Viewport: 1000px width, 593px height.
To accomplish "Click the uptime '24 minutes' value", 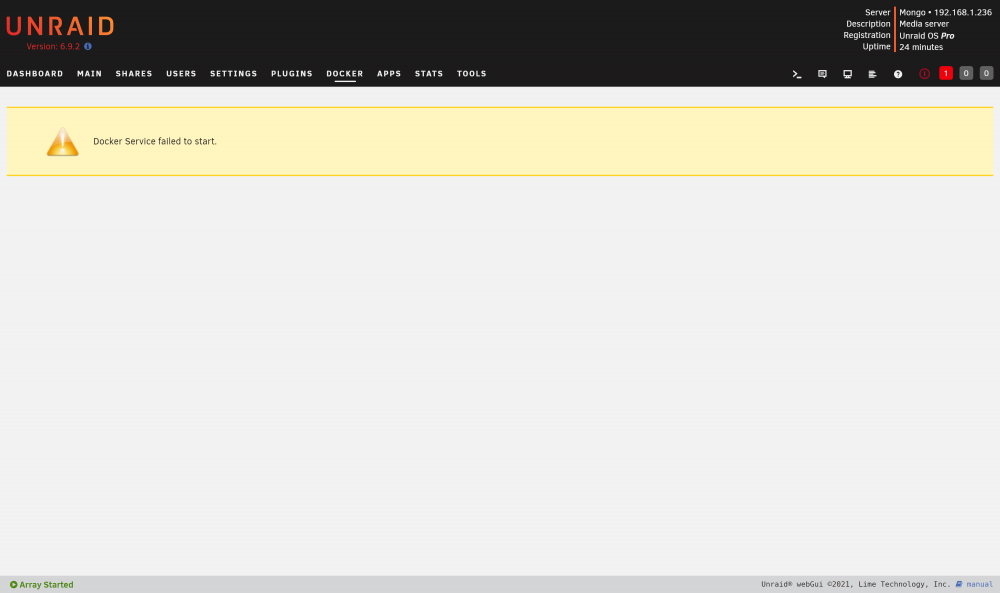I will [x=921, y=47].
